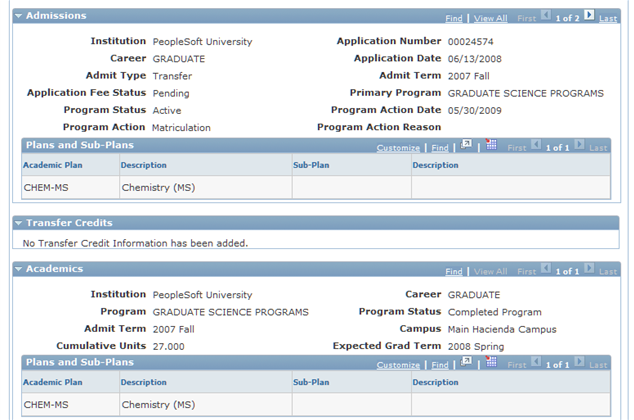Click next row arrow in Academics header
The width and height of the screenshot is (634, 420).
coord(589,270)
